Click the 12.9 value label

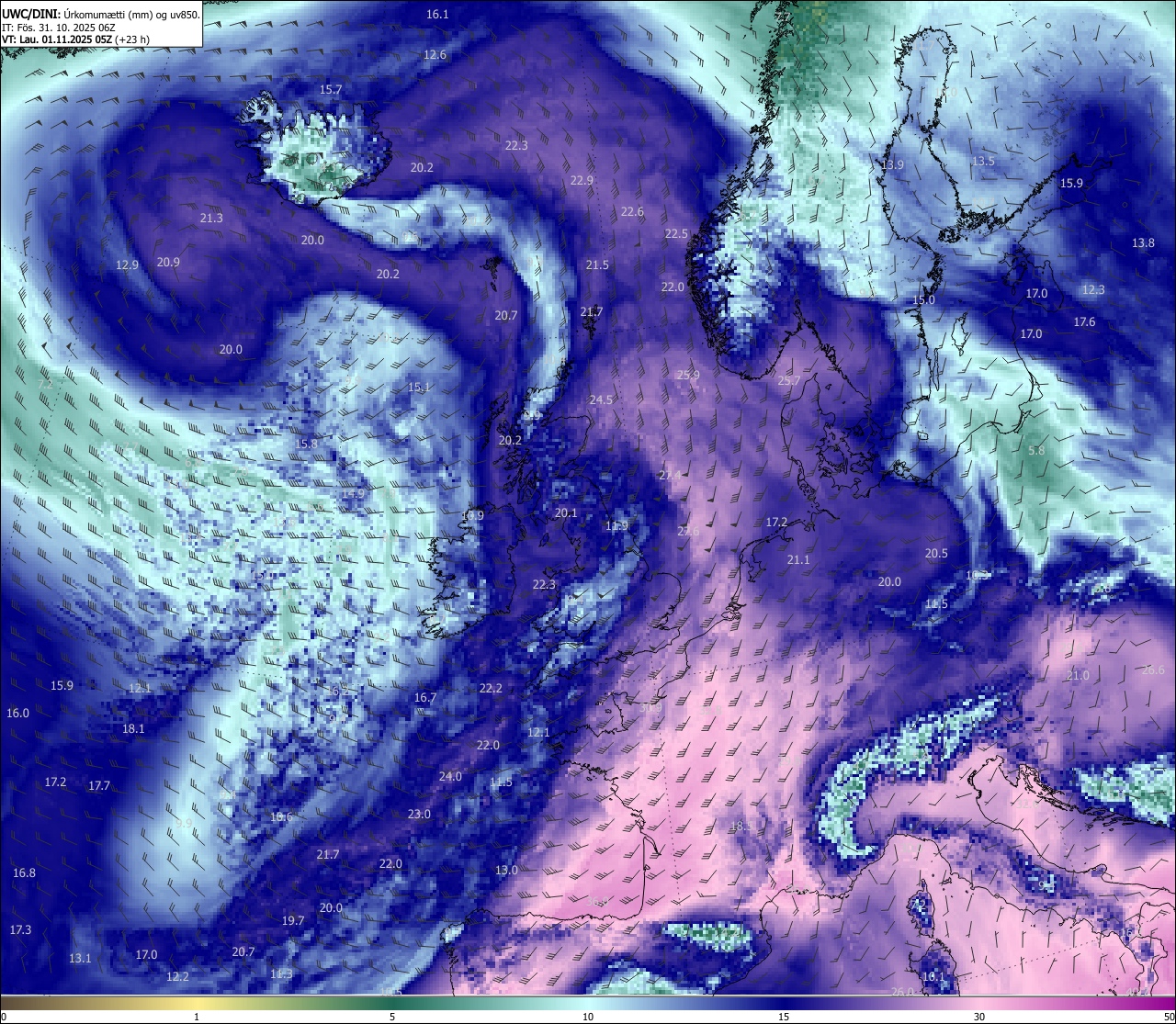click(127, 265)
